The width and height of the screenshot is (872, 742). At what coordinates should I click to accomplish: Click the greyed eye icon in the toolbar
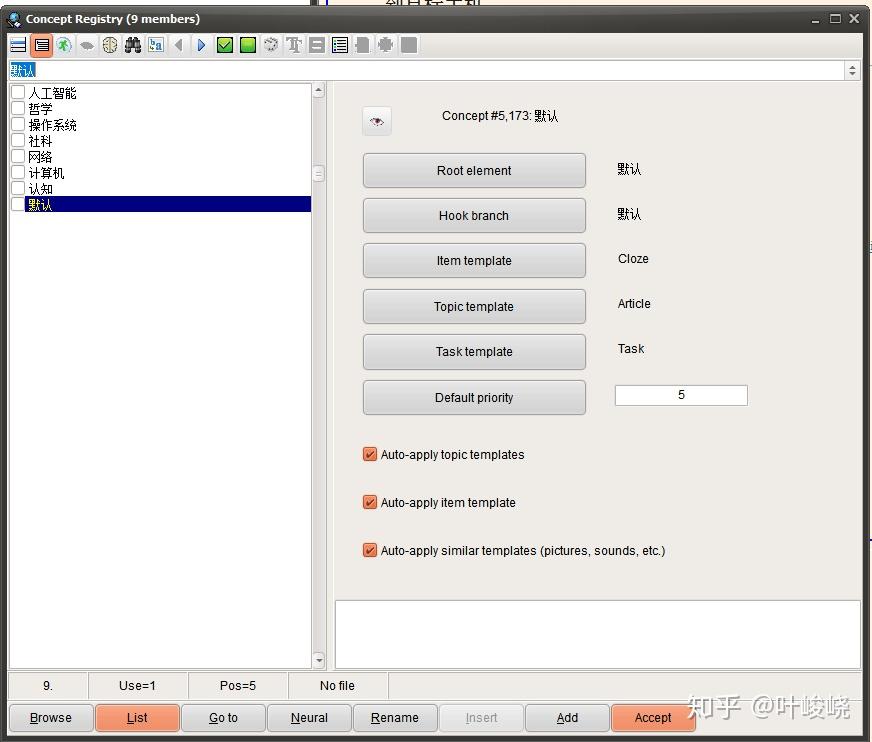click(87, 45)
